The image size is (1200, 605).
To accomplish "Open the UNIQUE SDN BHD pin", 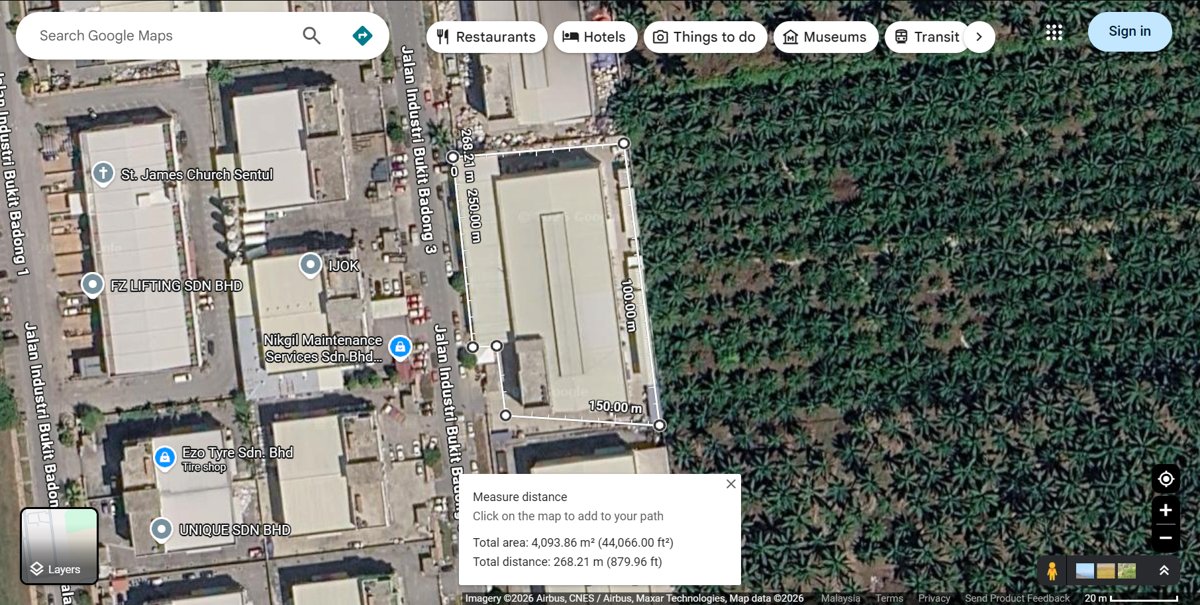I will 161,529.
